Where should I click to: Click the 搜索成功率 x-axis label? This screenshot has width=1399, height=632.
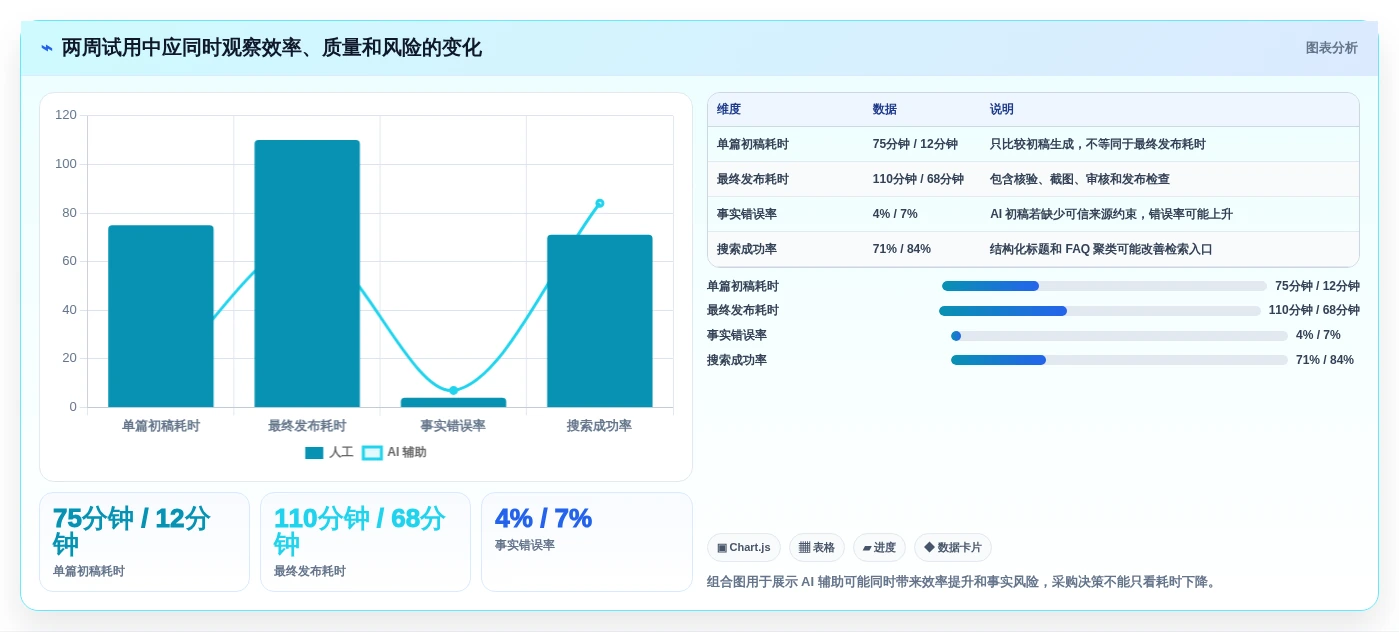pyautogui.click(x=600, y=426)
